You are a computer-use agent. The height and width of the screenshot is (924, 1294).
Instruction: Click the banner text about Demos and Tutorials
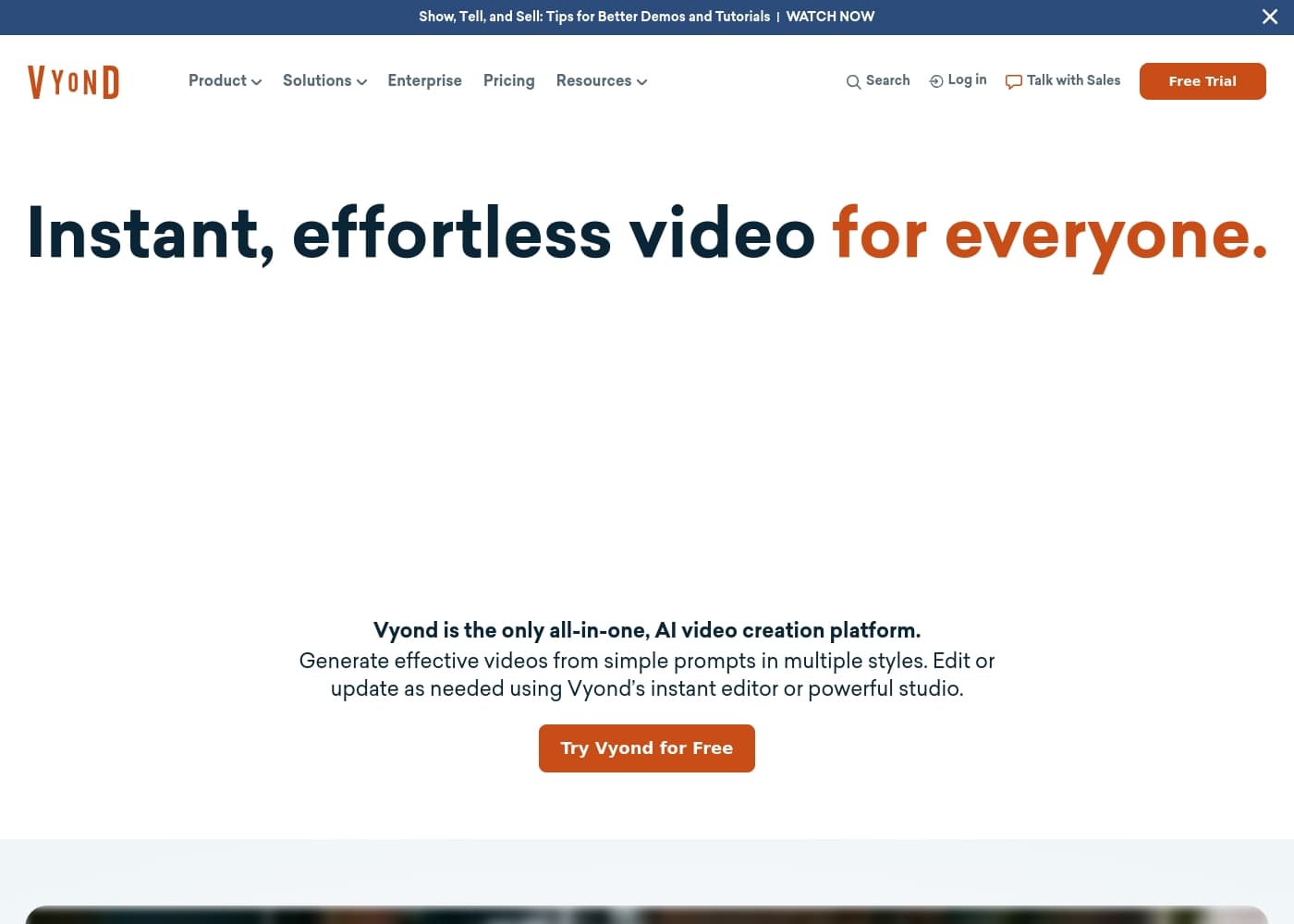click(x=594, y=17)
